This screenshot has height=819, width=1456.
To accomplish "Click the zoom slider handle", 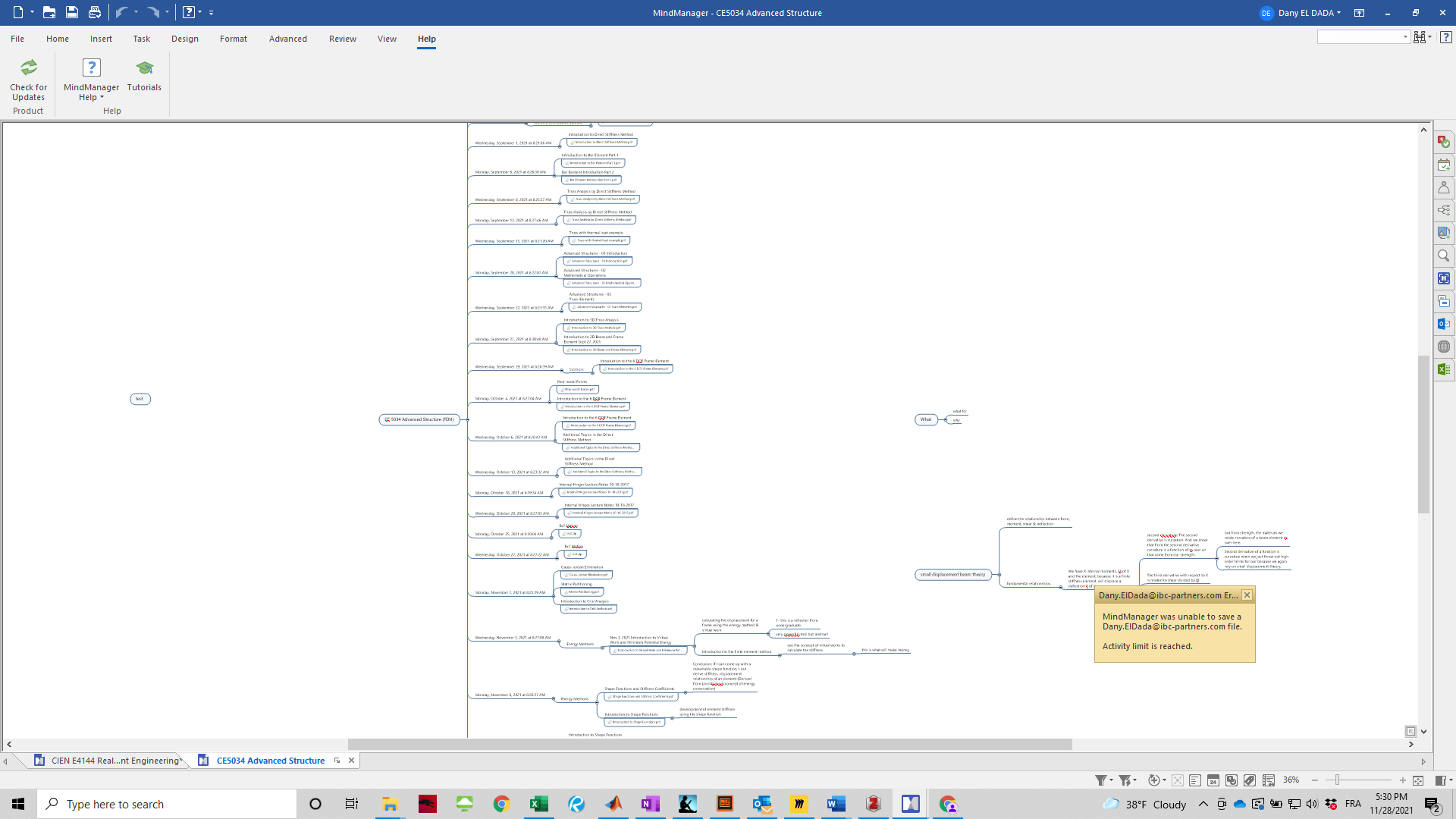I will click(1338, 780).
